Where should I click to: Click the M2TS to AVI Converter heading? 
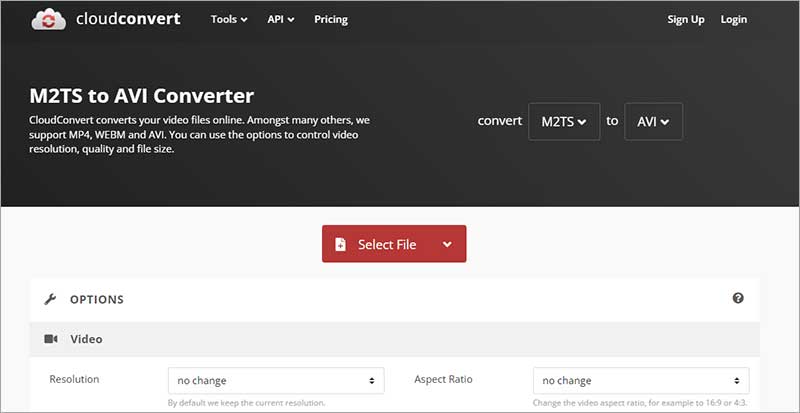point(142,96)
